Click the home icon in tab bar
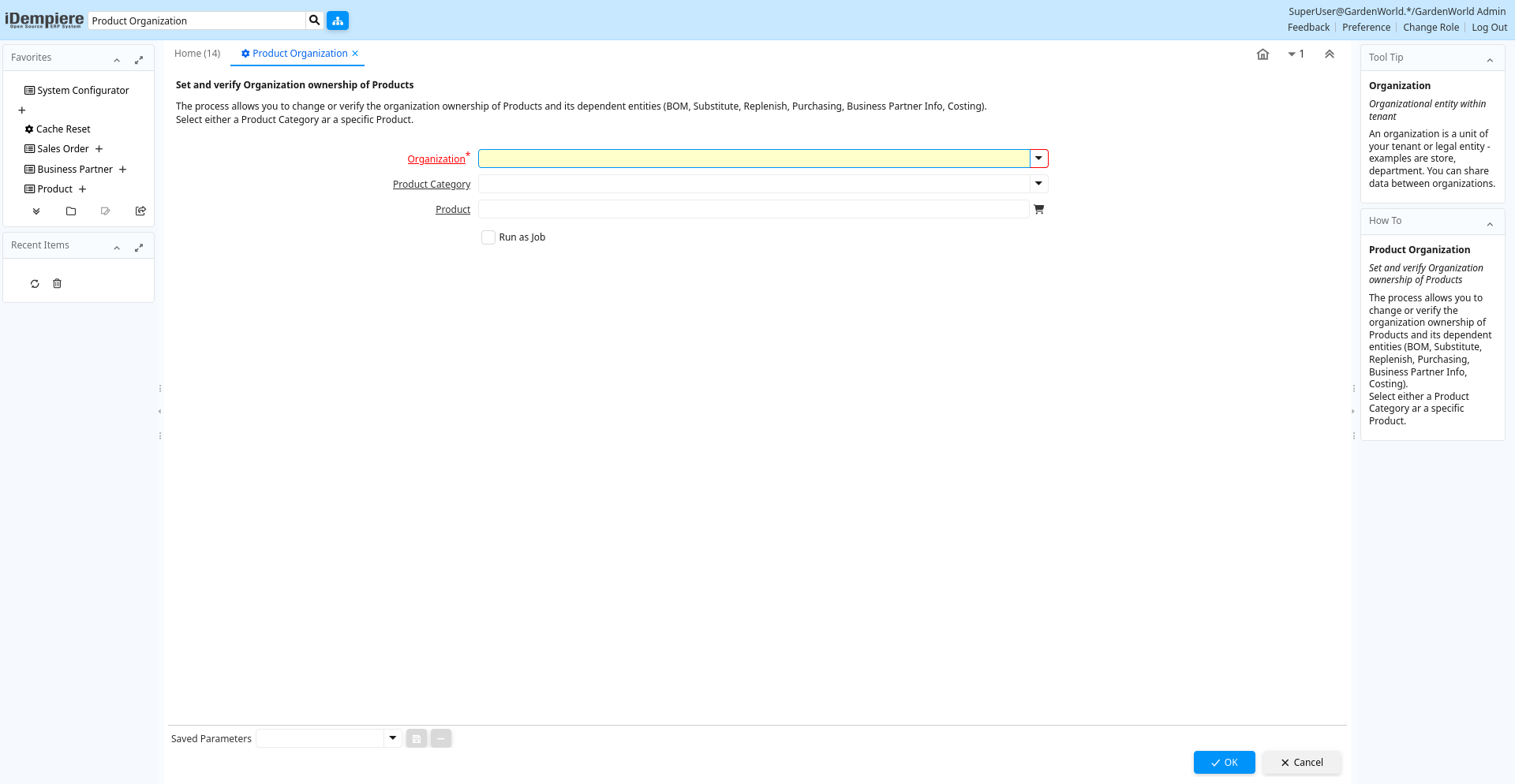 pos(1262,54)
